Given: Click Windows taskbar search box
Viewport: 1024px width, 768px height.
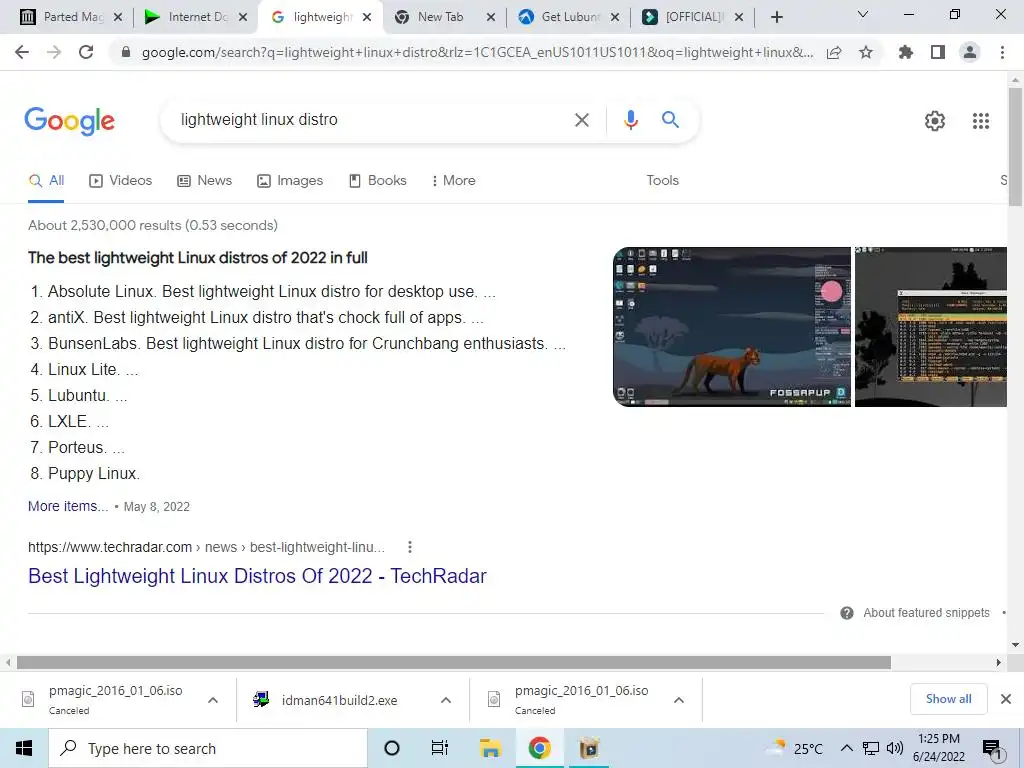Looking at the screenshot, I should coord(208,748).
